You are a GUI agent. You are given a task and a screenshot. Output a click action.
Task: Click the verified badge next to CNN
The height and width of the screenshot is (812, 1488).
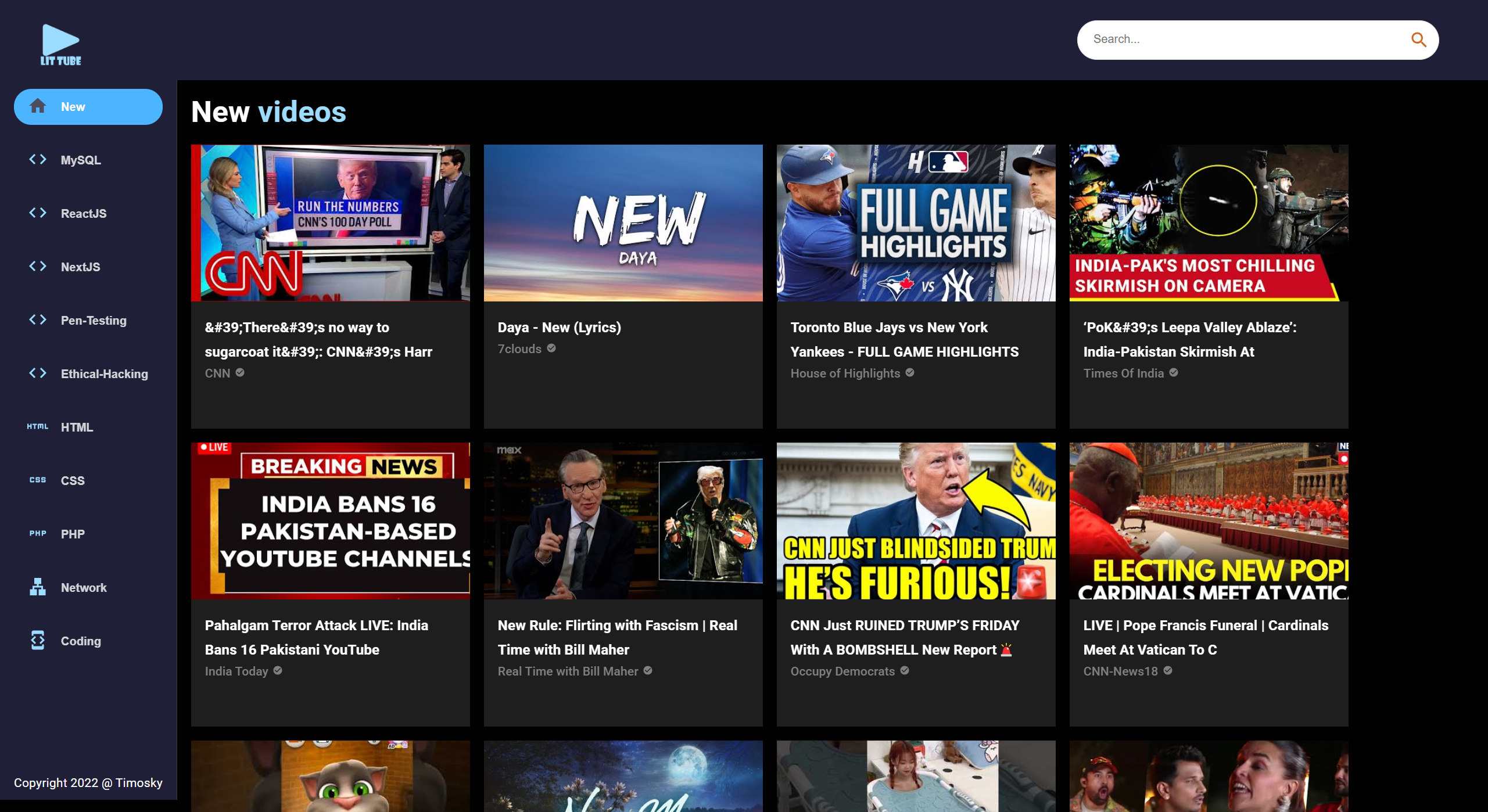point(240,373)
